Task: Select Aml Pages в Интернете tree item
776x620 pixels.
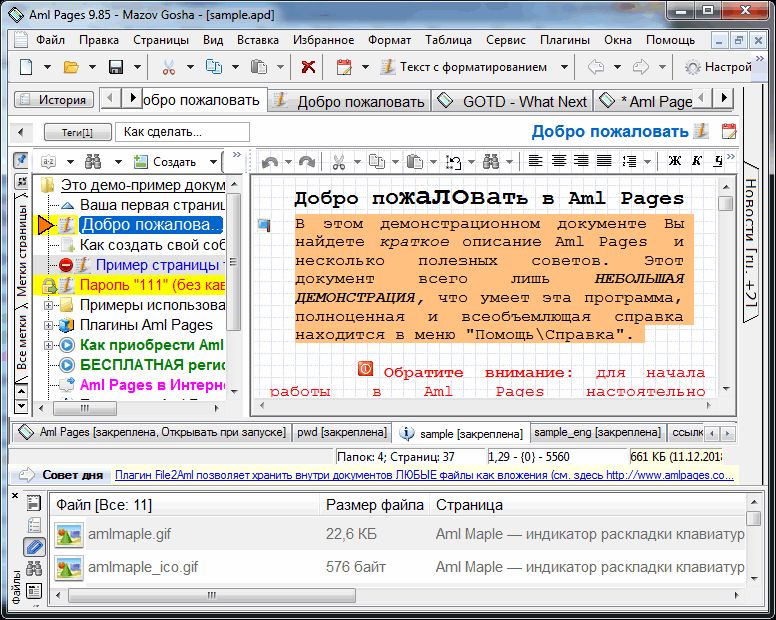Action: pyautogui.click(x=152, y=385)
